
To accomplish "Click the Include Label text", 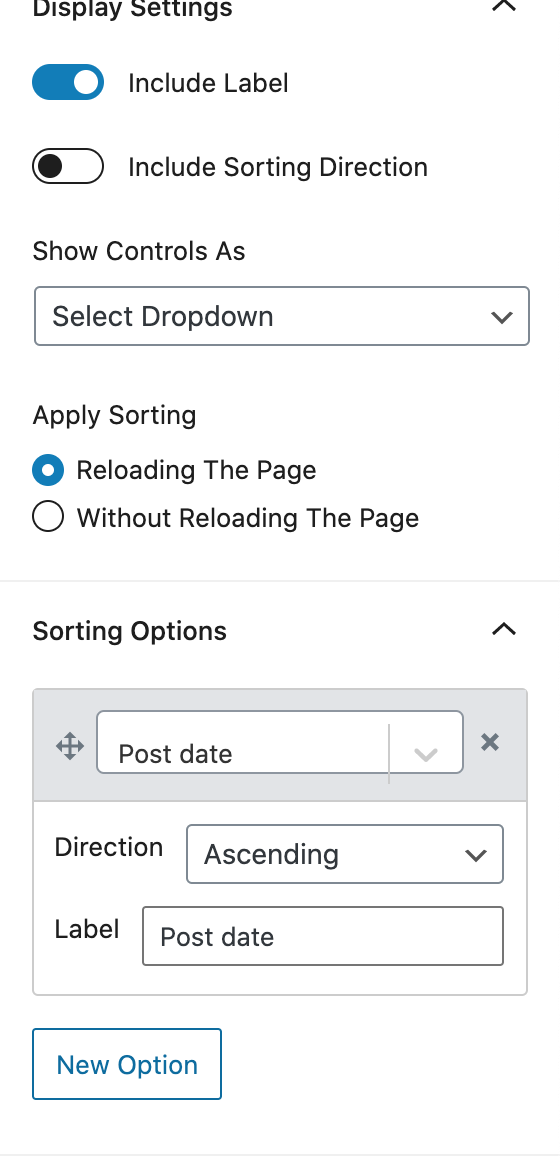I will pos(208,83).
